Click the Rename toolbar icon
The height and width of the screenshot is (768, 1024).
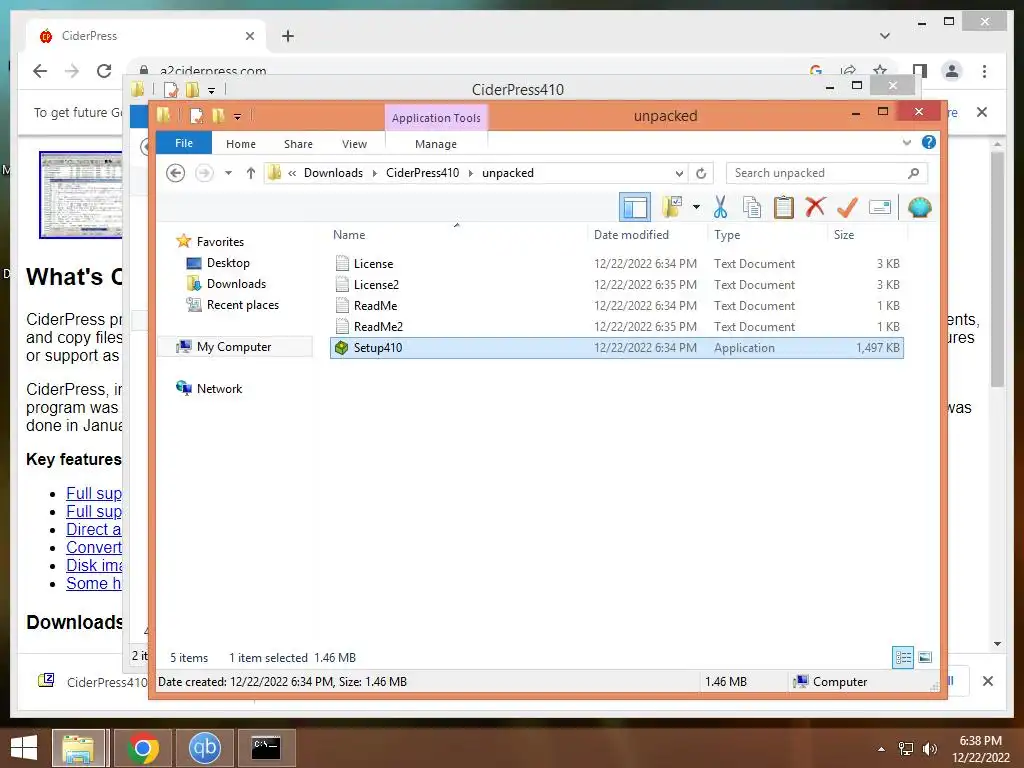(x=880, y=208)
